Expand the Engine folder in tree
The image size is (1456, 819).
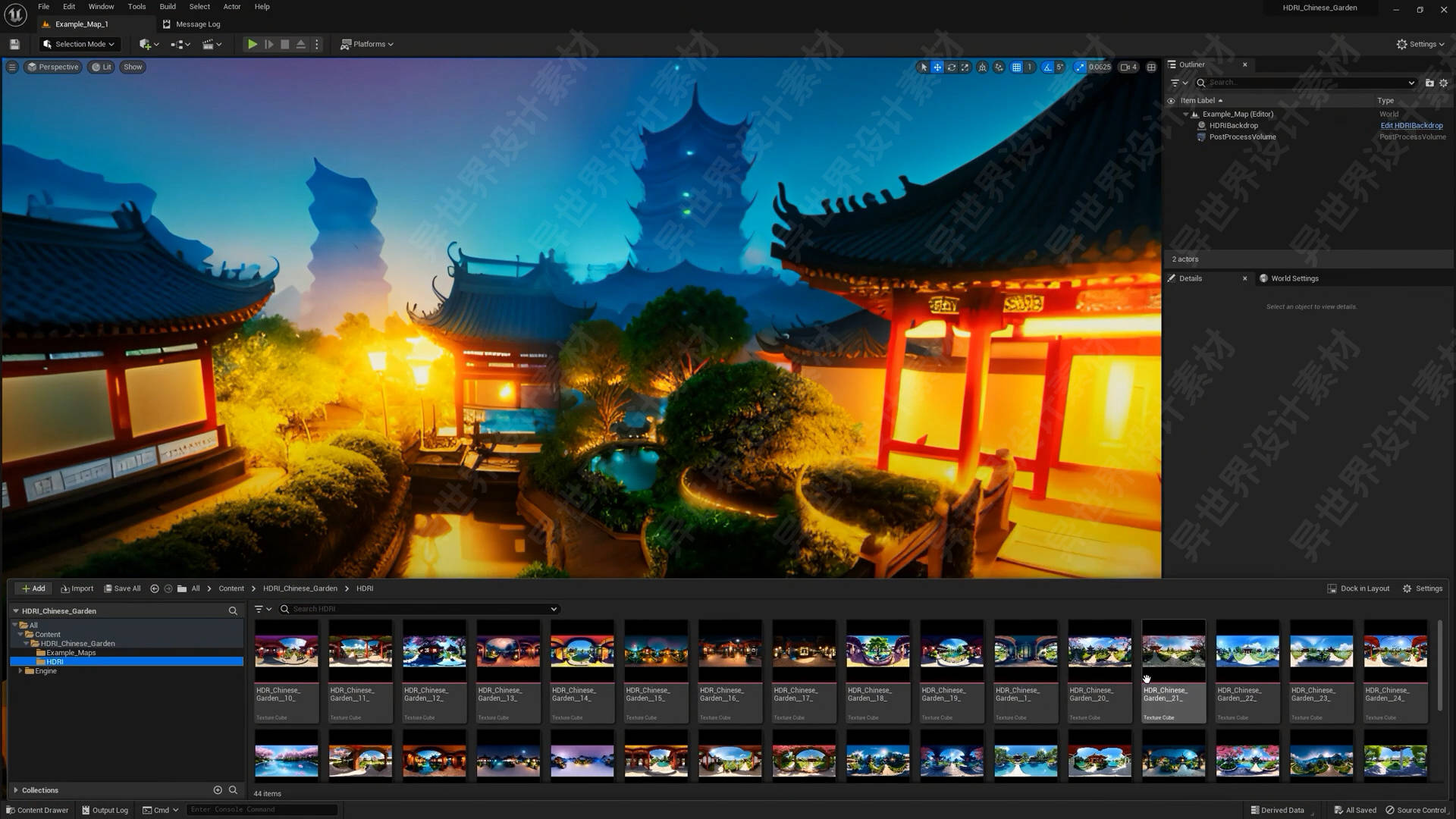click(20, 671)
